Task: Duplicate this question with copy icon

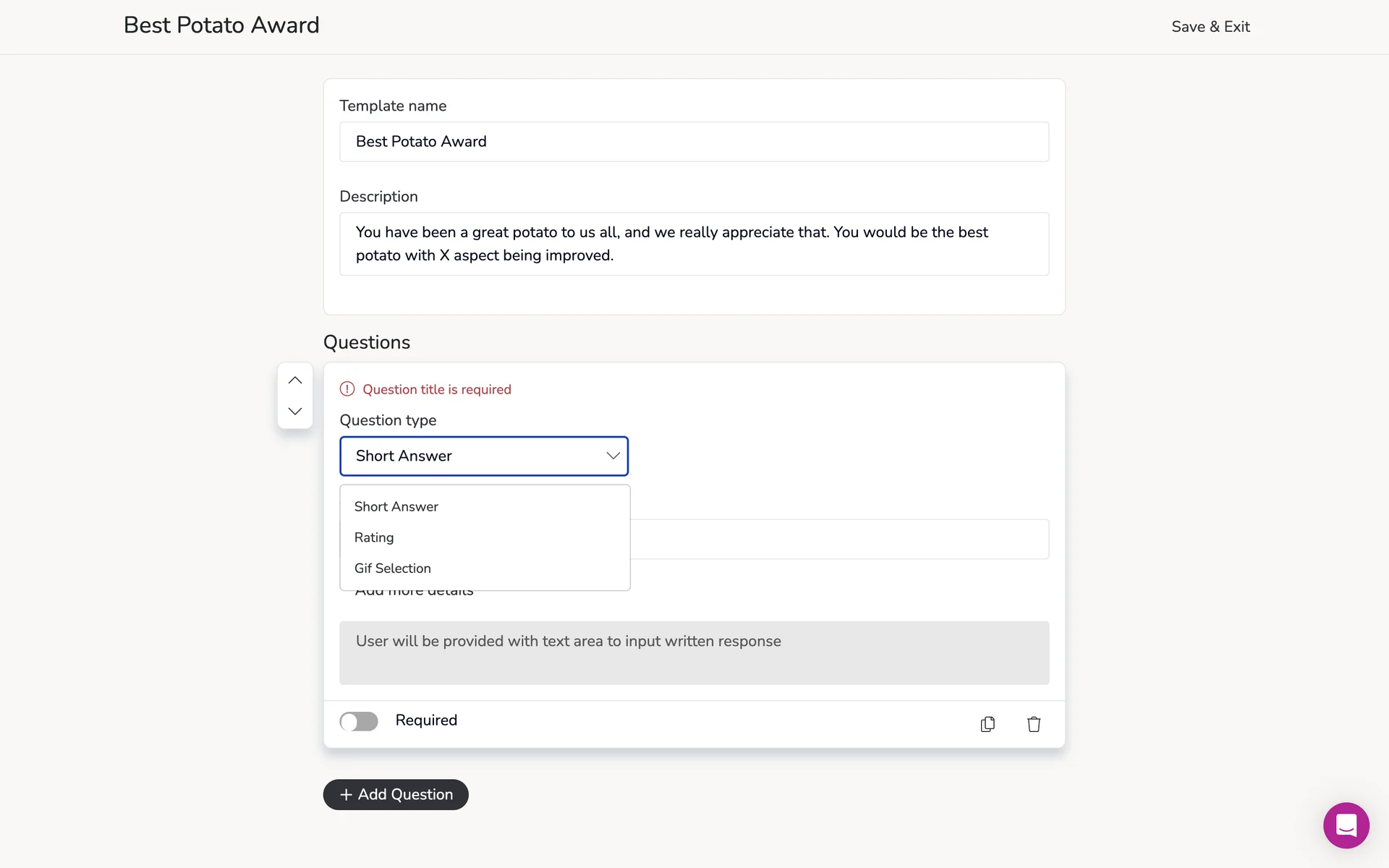Action: pyautogui.click(x=987, y=724)
